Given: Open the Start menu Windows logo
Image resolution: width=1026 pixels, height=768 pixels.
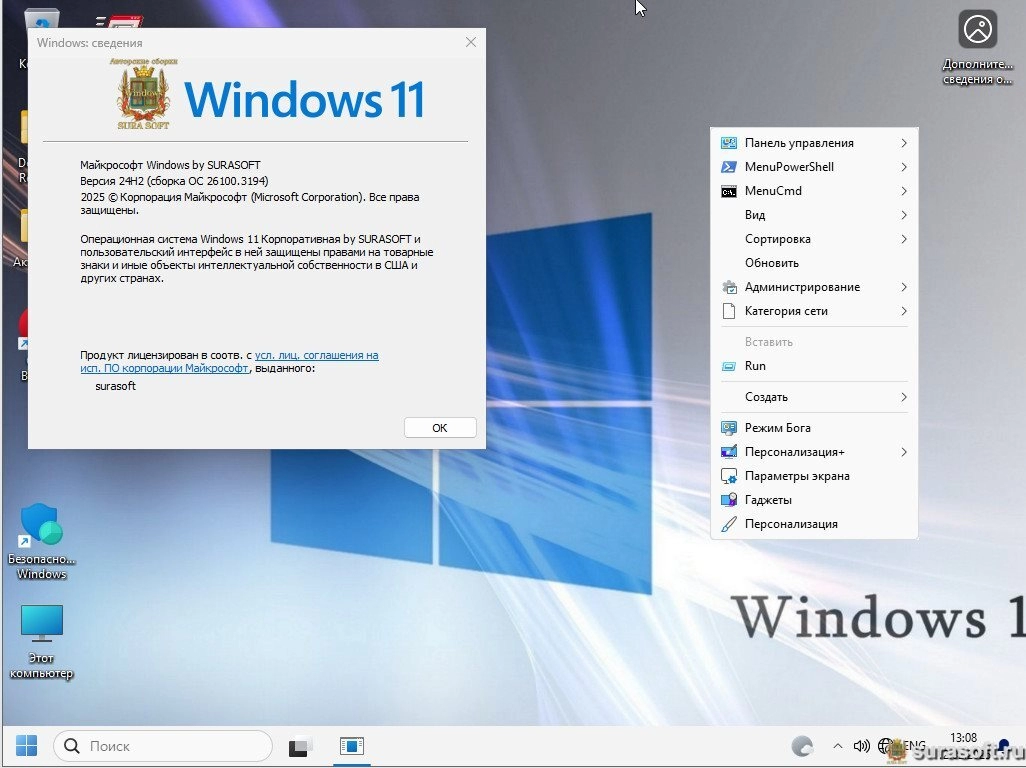Looking at the screenshot, I should coord(27,746).
